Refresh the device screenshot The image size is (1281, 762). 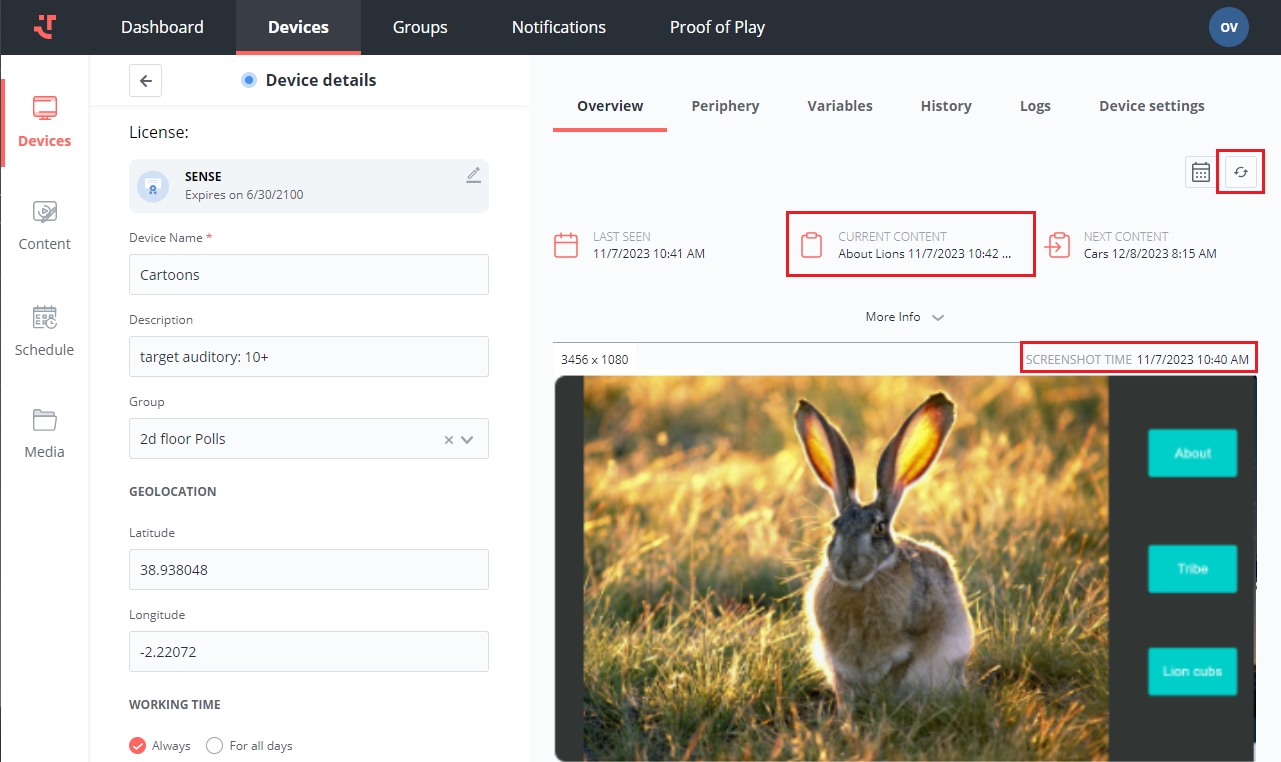1240,172
